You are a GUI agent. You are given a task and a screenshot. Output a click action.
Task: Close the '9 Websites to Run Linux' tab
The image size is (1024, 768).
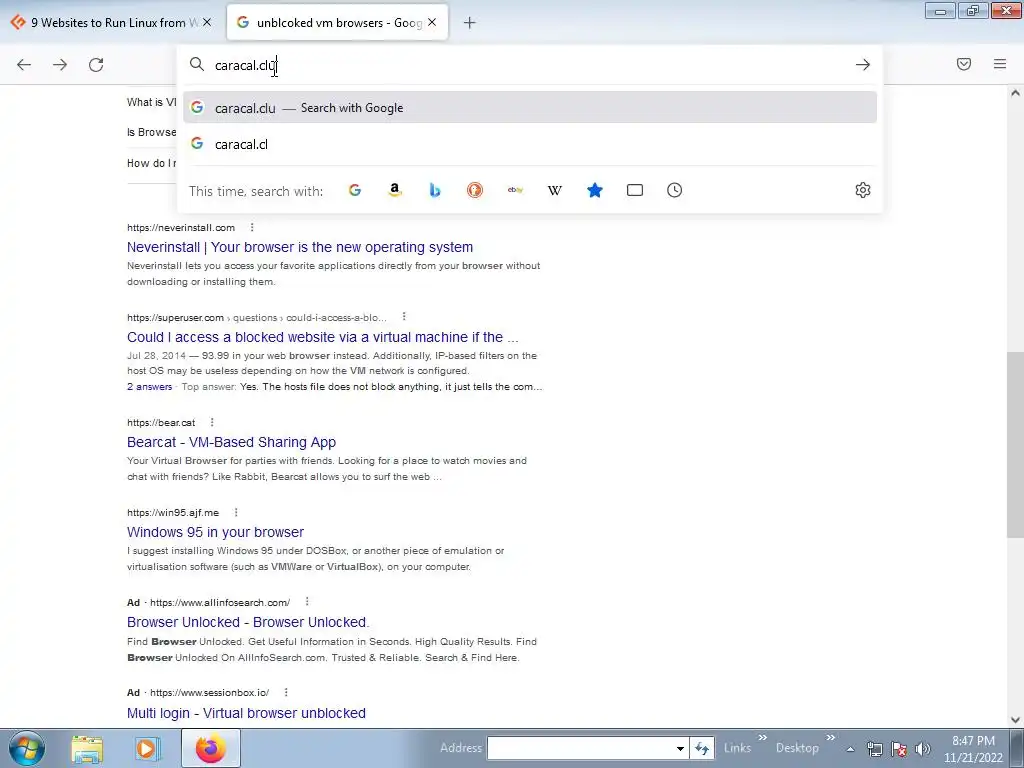(207, 22)
